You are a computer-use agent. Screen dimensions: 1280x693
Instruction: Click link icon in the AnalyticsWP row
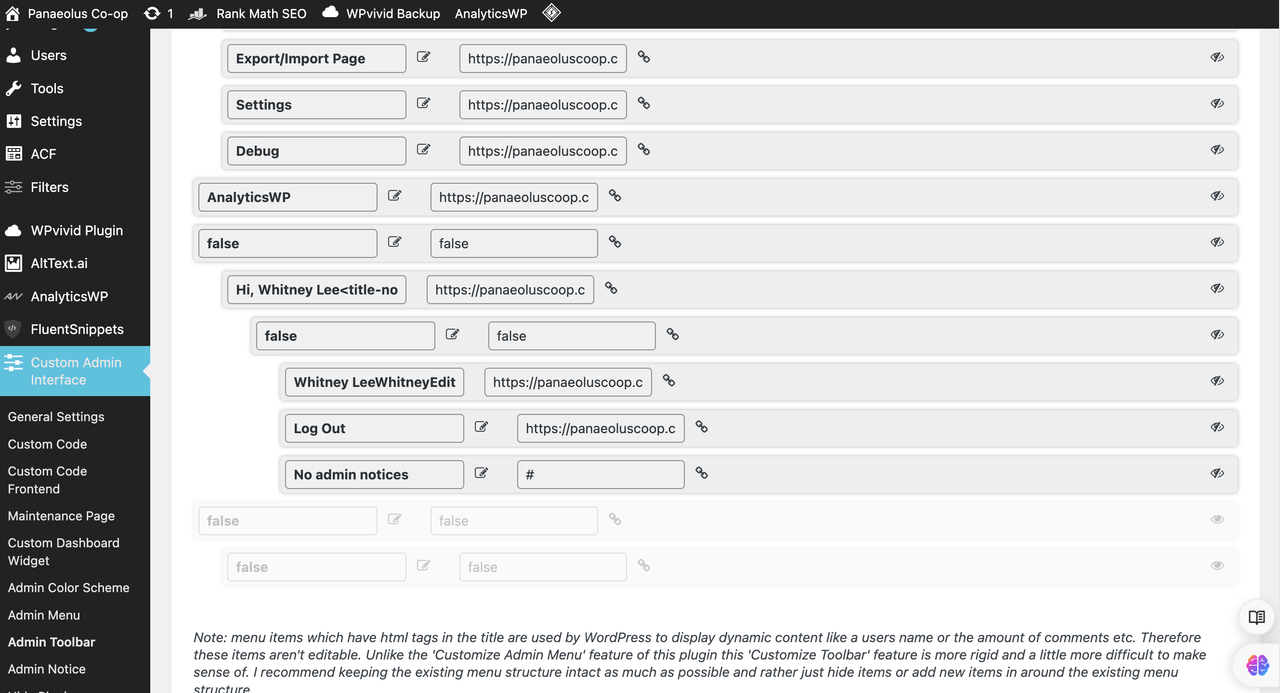[x=615, y=196]
